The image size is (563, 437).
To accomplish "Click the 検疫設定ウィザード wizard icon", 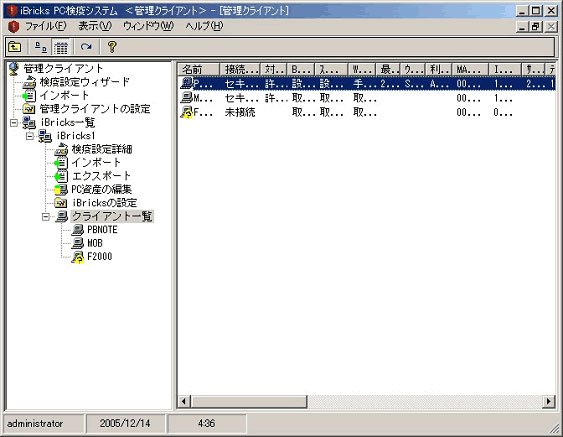I will [x=29, y=82].
